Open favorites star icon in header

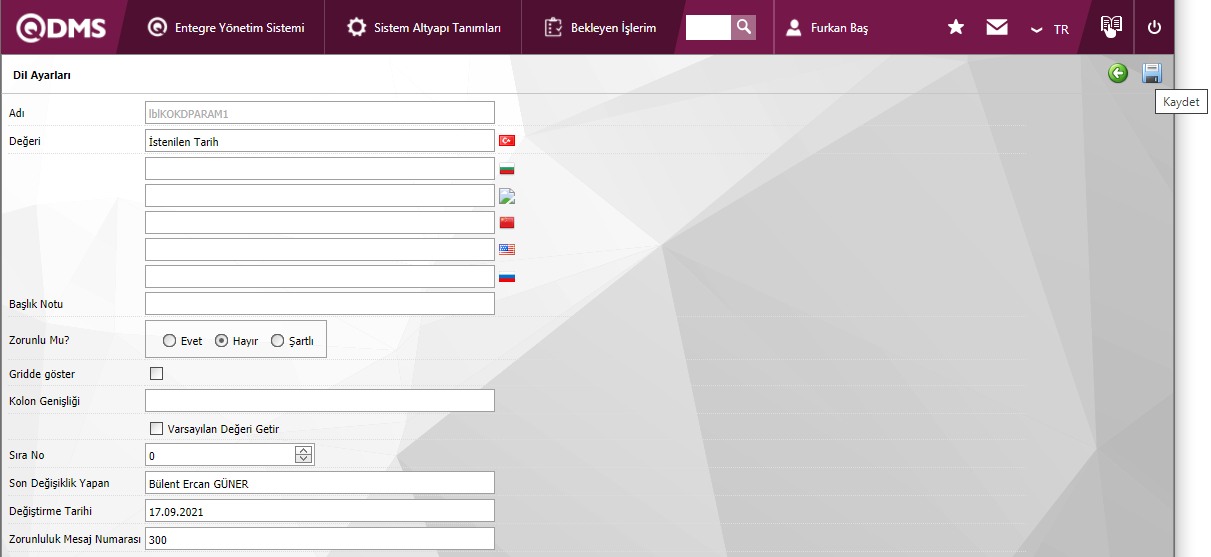point(956,28)
